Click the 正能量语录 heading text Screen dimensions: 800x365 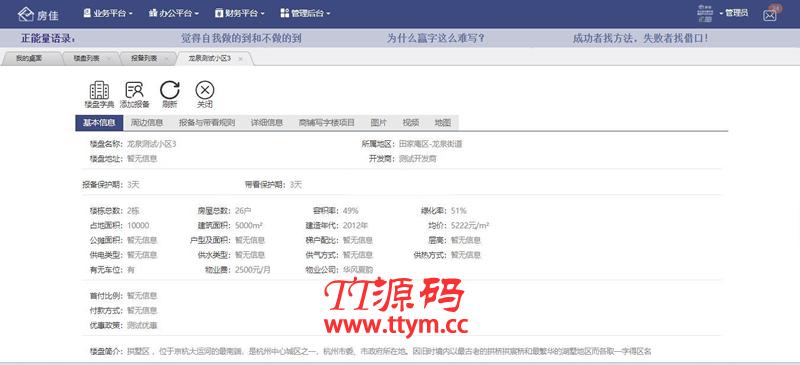point(48,38)
